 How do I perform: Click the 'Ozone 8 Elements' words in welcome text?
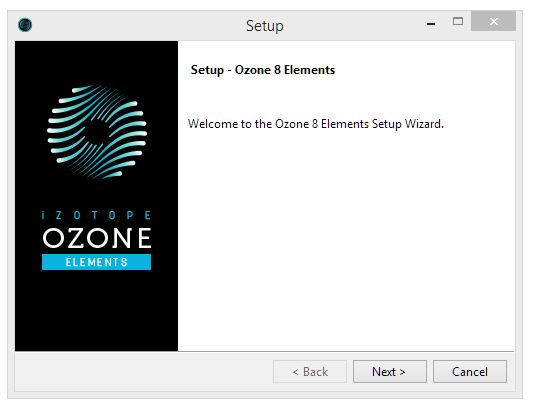pyautogui.click(x=322, y=124)
